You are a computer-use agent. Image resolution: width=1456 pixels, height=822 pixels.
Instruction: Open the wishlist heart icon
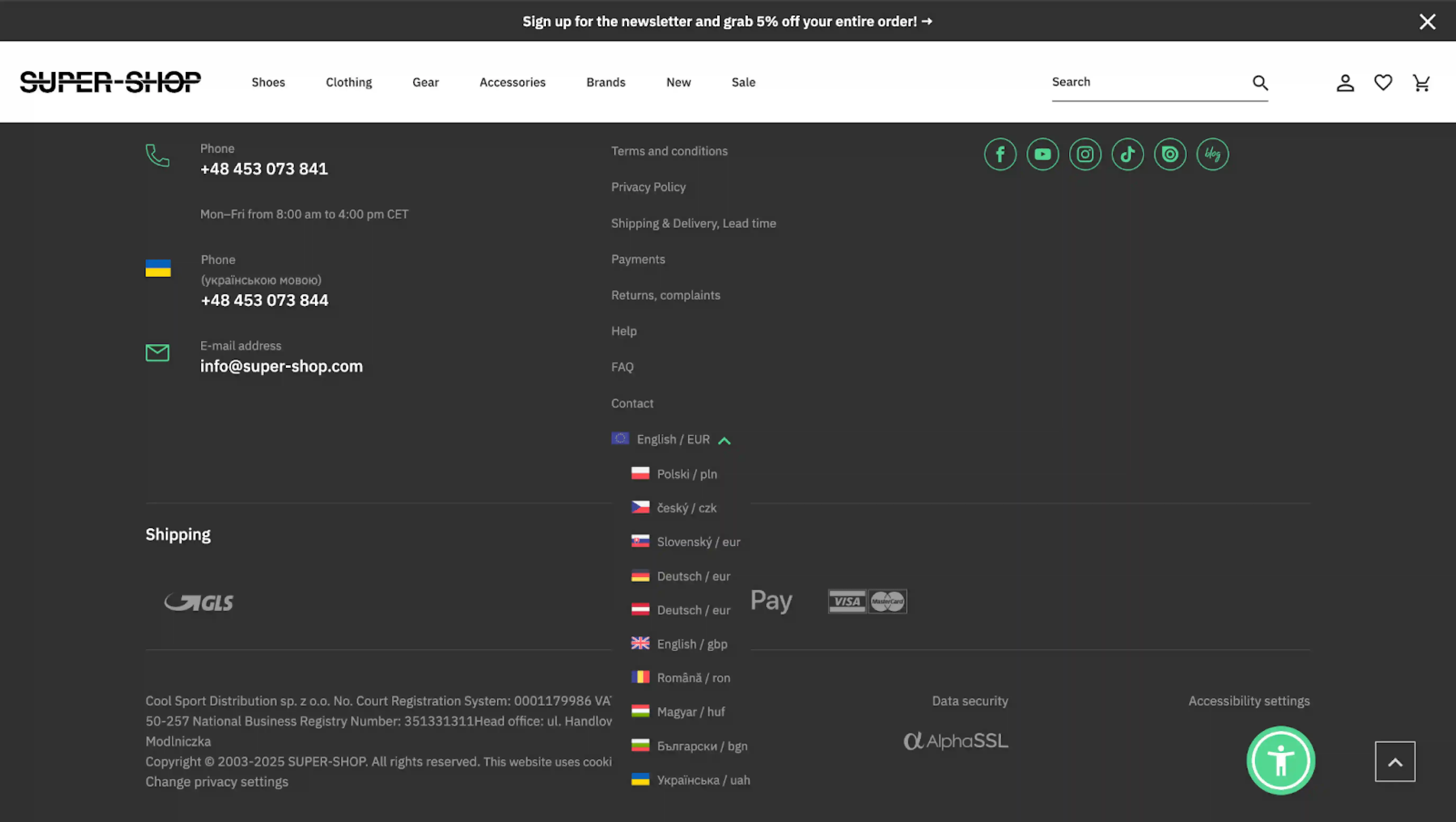pyautogui.click(x=1382, y=83)
